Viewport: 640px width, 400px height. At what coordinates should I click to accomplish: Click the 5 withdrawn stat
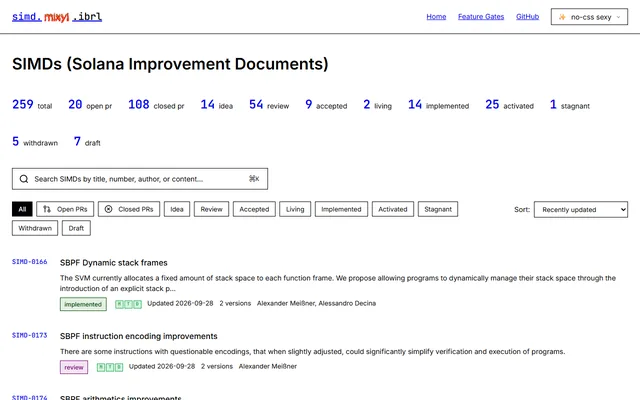pos(35,142)
